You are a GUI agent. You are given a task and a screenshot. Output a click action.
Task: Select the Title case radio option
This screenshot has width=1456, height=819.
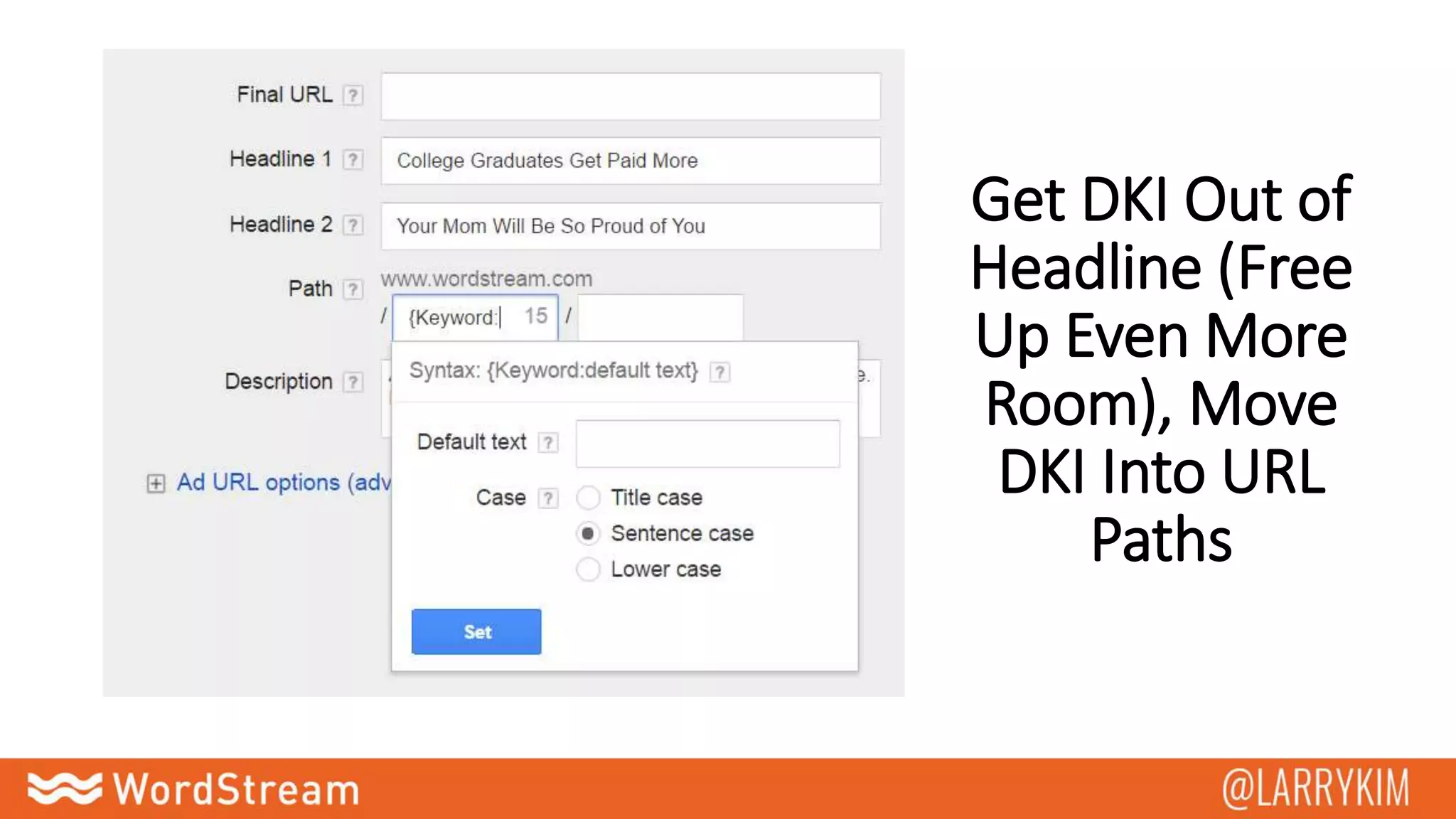[x=588, y=498]
